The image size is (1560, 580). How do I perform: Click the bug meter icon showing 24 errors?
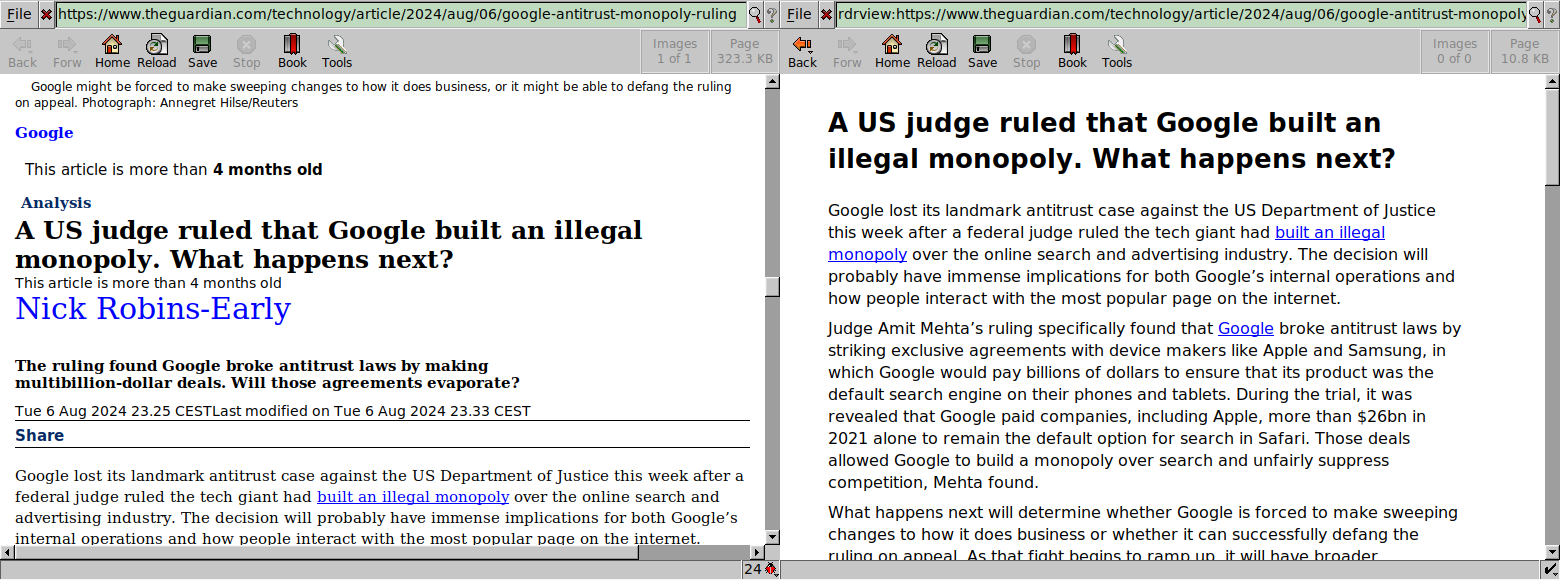tap(760, 570)
